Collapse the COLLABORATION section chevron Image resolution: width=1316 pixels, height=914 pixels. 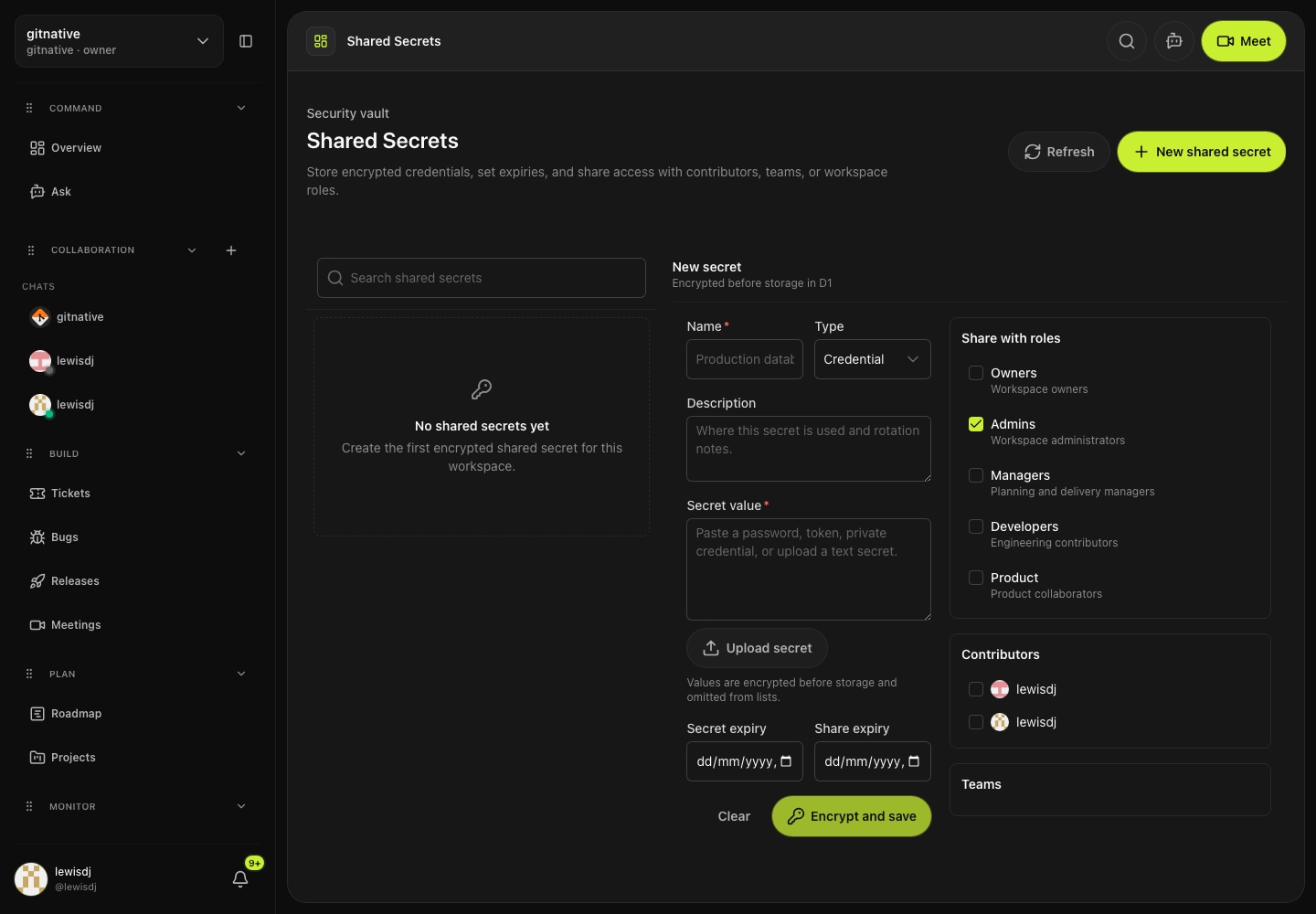click(192, 250)
